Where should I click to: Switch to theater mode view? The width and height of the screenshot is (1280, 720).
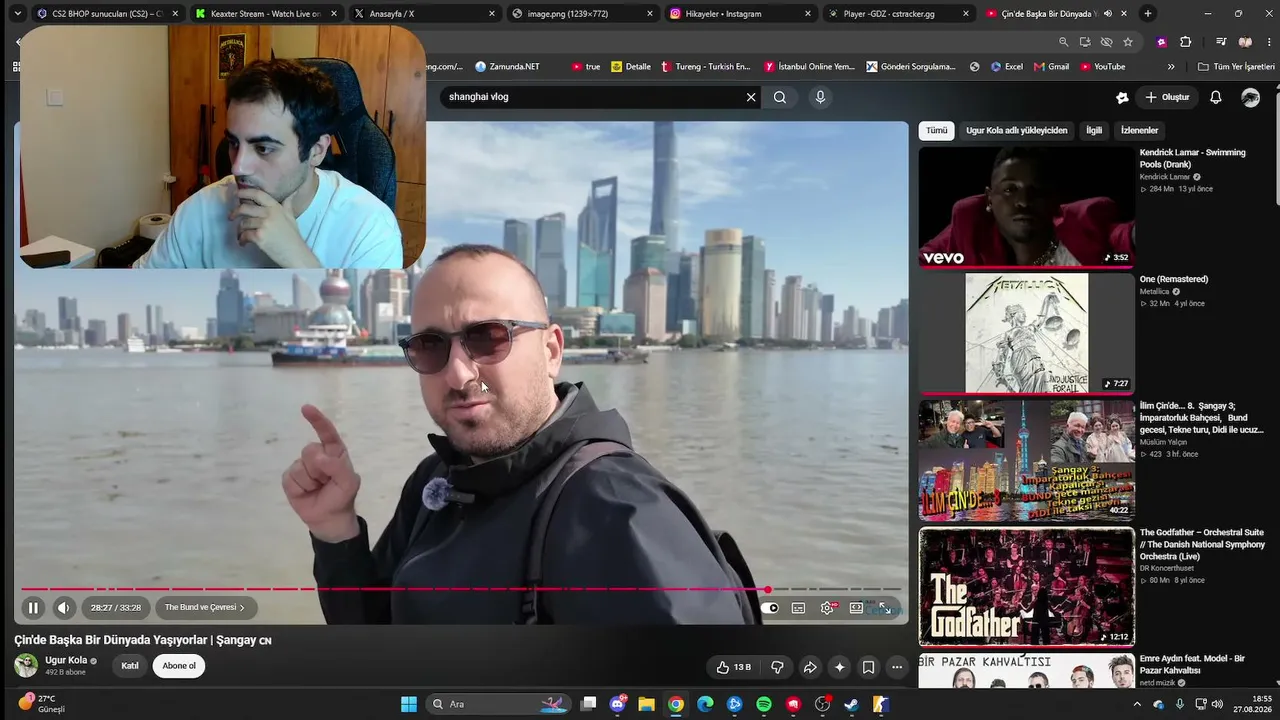tap(856, 607)
